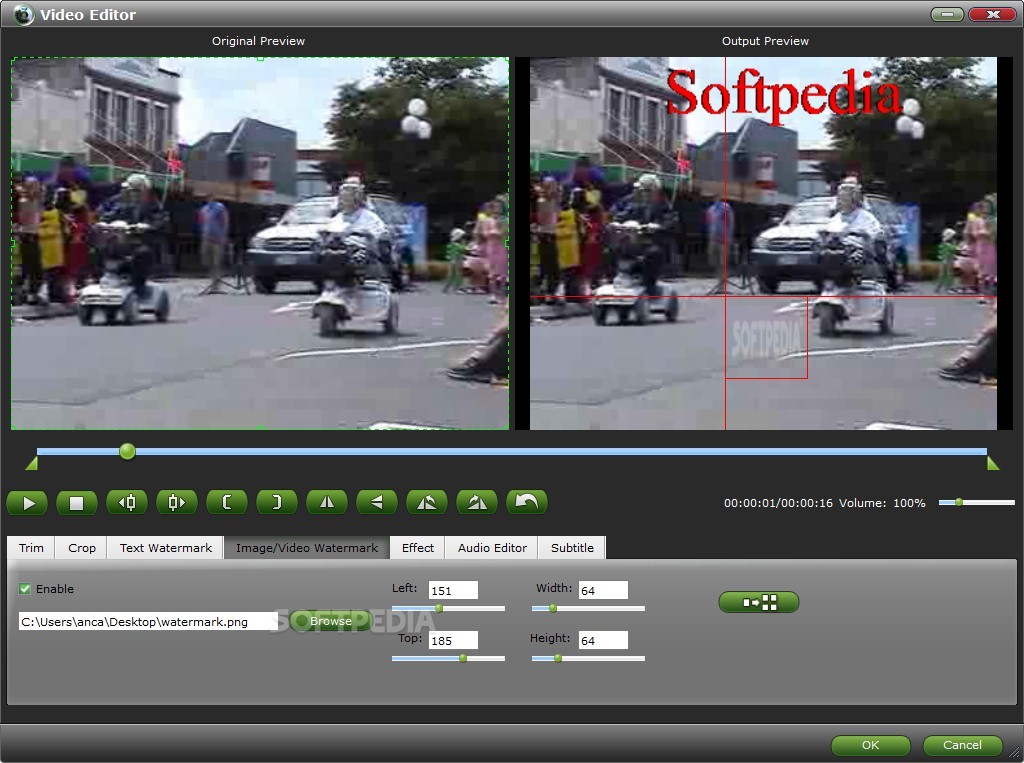Screen dimensions: 1024x763
Task: Stop the video playback
Action: [76, 502]
